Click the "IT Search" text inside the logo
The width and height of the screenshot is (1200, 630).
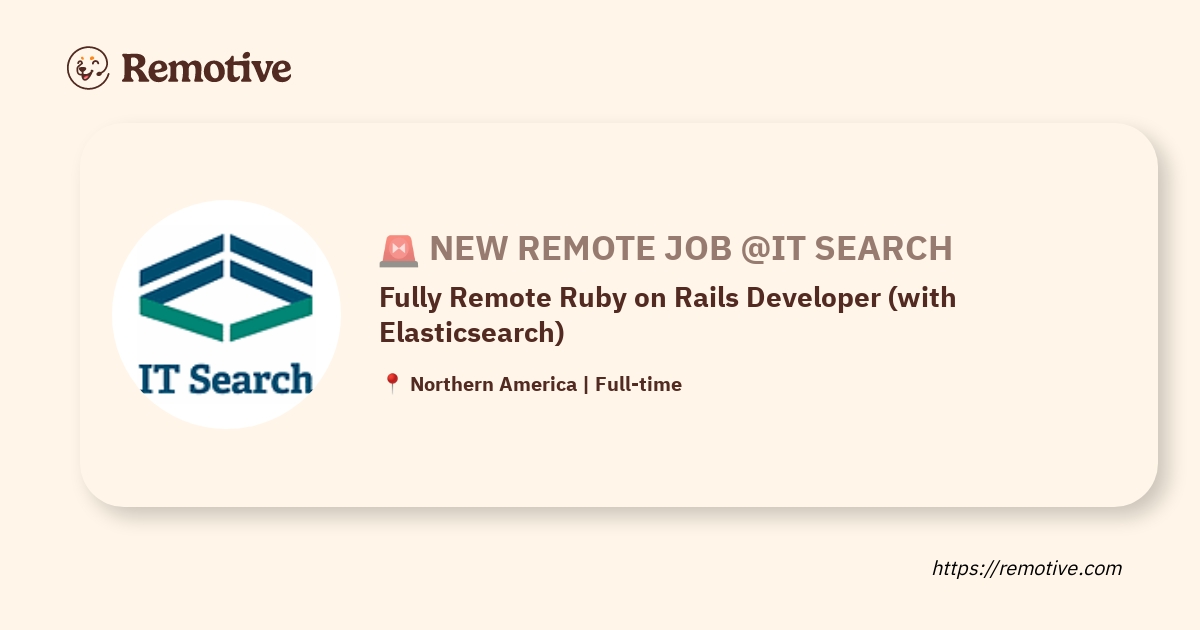[226, 380]
